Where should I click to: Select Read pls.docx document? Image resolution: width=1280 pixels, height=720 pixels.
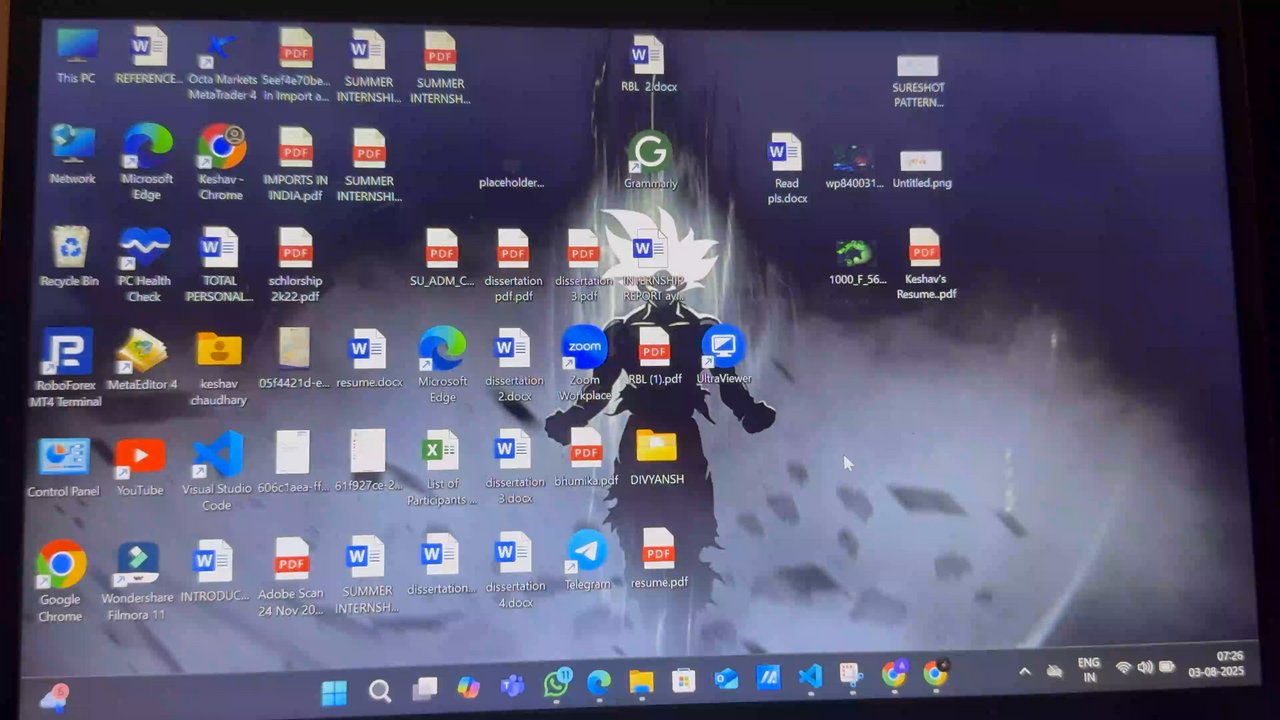[x=786, y=169]
